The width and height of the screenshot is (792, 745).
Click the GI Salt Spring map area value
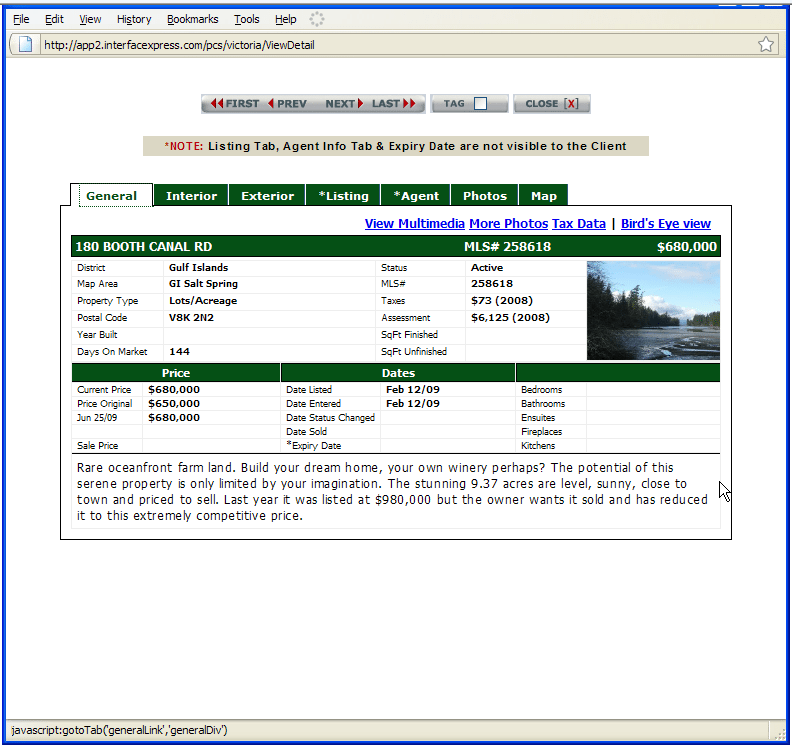[203, 283]
